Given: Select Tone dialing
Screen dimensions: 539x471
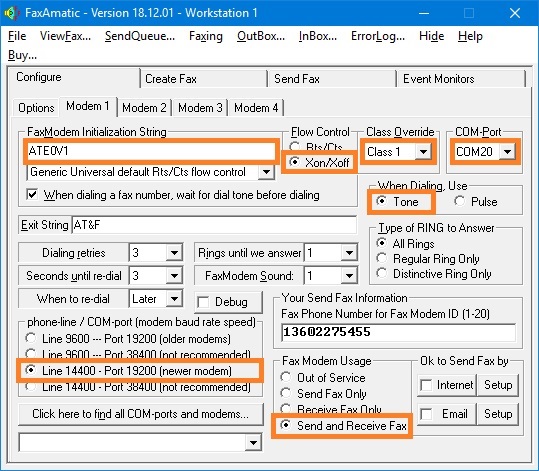Looking at the screenshot, I should click(x=381, y=201).
